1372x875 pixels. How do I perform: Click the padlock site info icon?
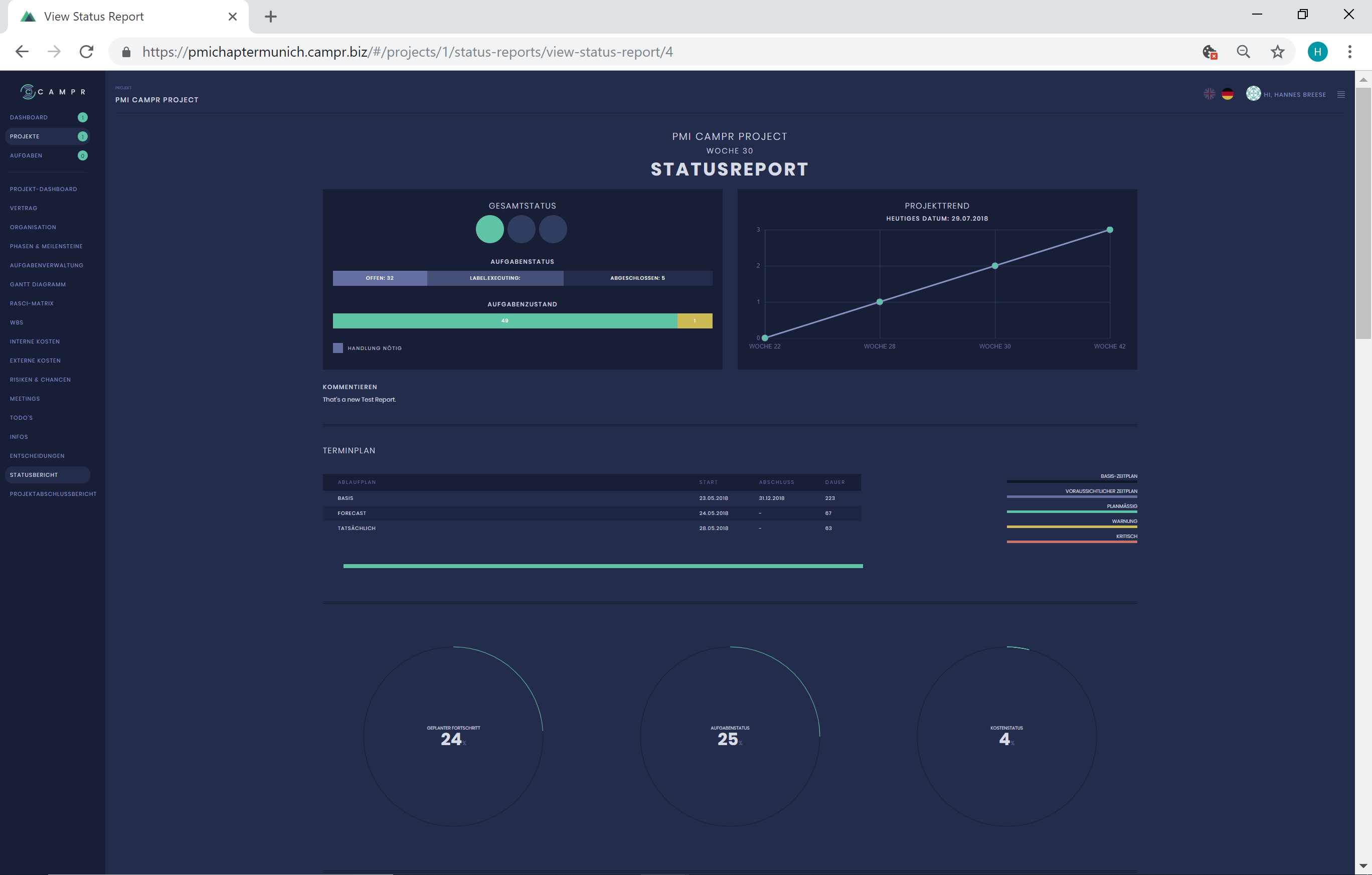click(126, 53)
